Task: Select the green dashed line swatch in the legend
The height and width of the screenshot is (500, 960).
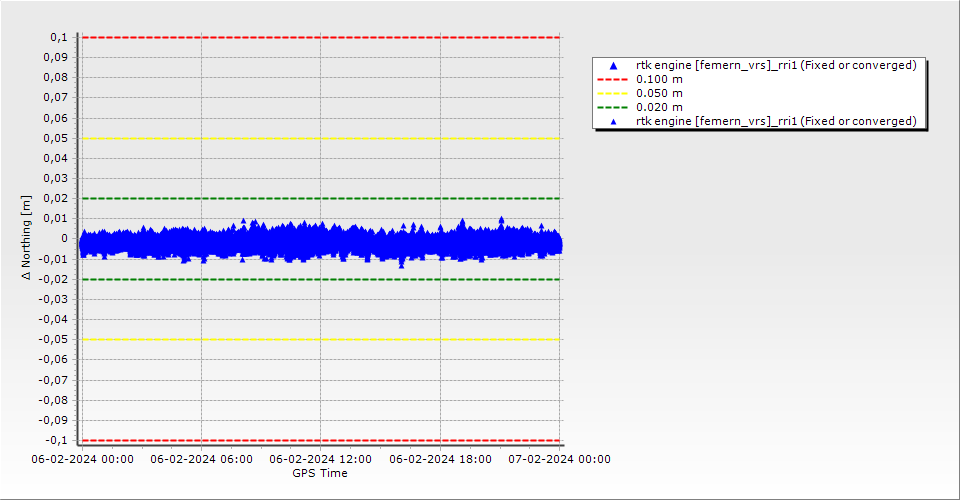Action: pos(613,107)
